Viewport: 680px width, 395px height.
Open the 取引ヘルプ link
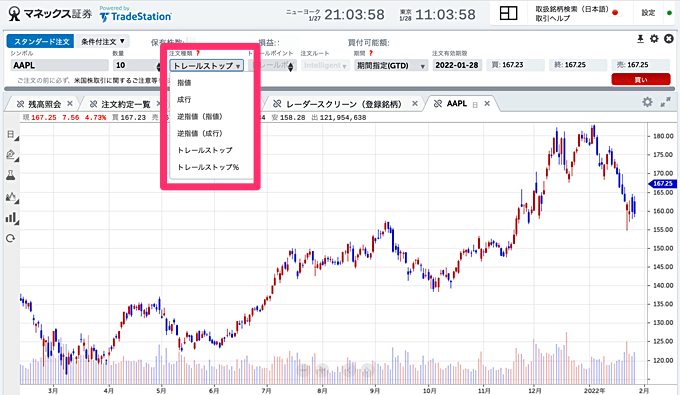pos(552,19)
